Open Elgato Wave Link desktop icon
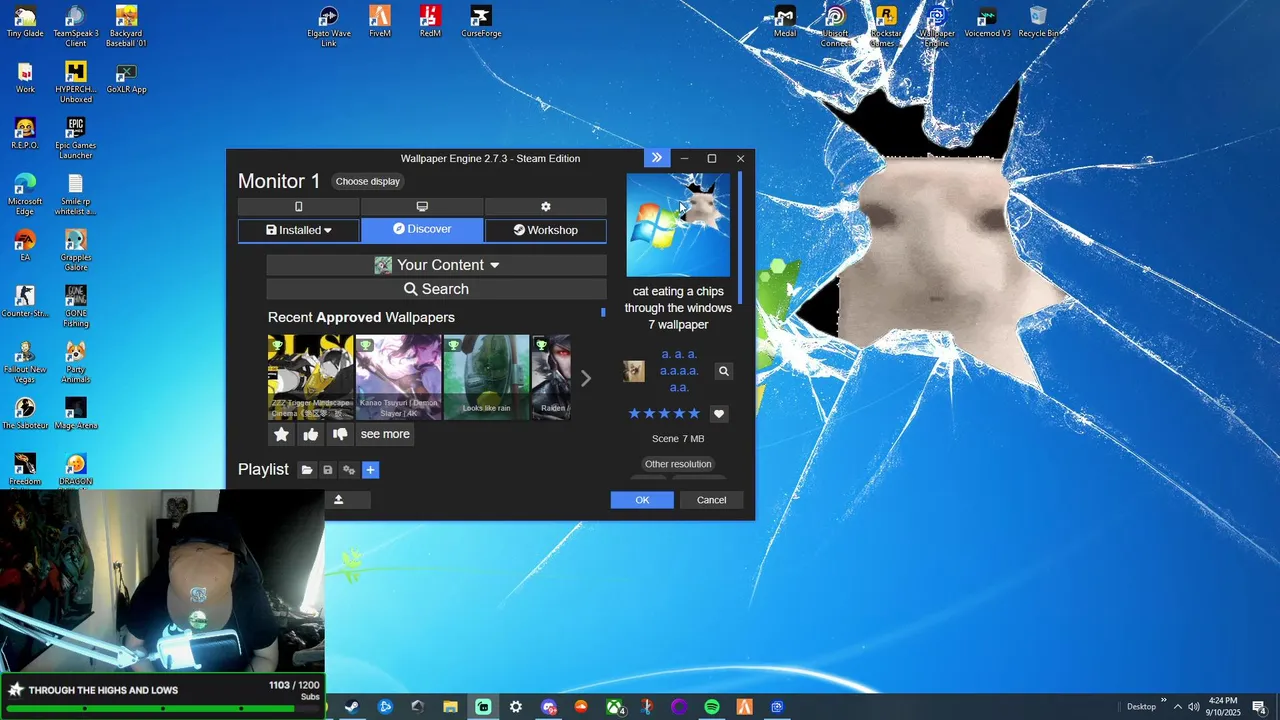 point(329,26)
